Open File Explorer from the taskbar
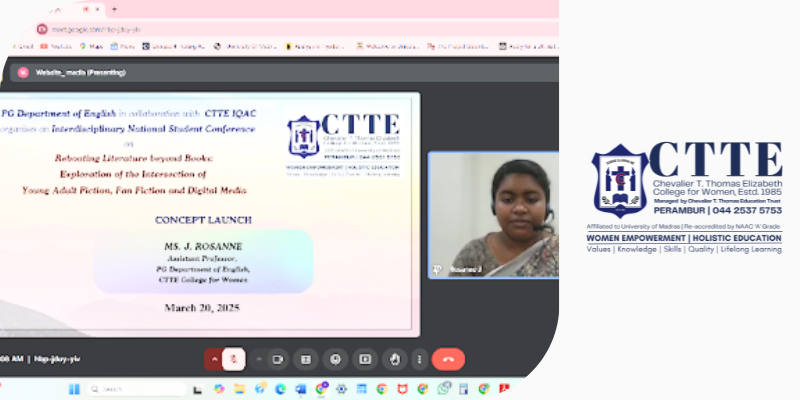The width and height of the screenshot is (800, 400). point(239,389)
